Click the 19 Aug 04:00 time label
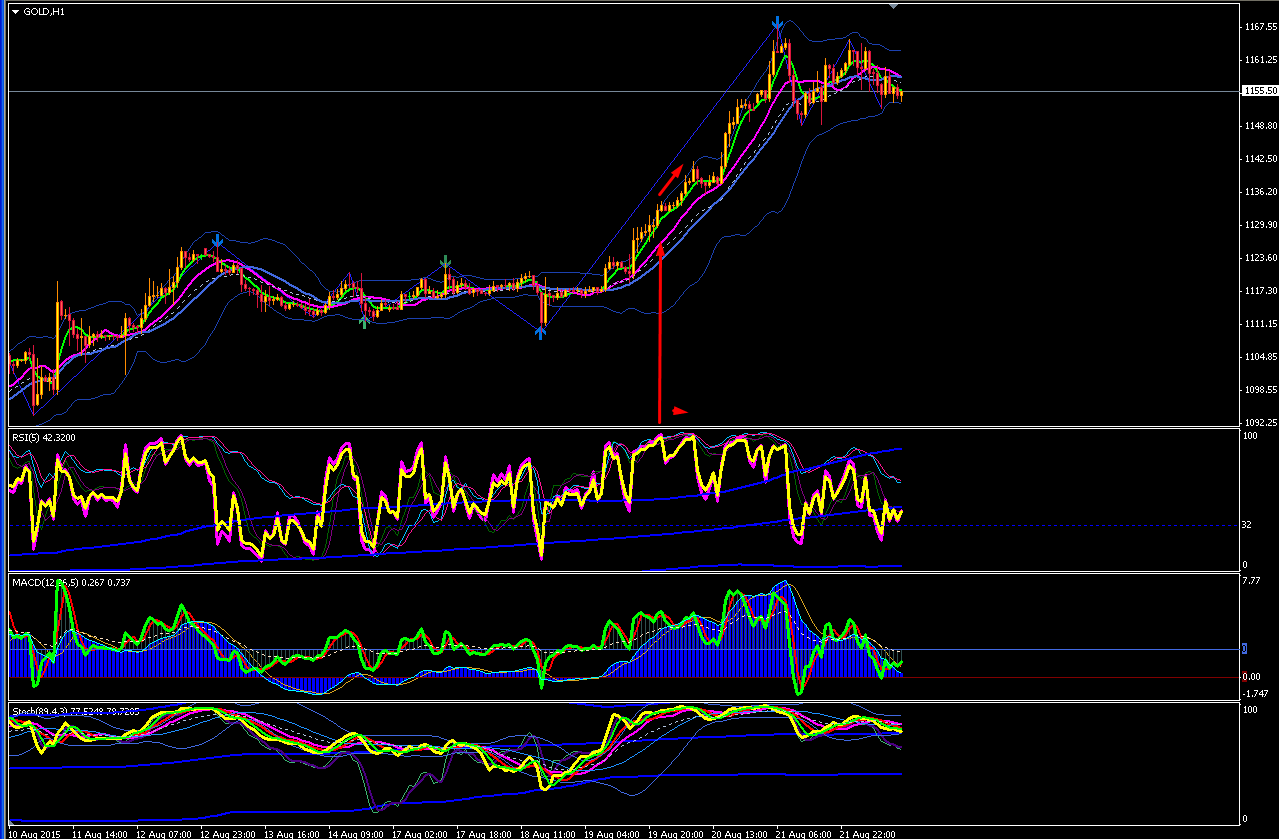Viewport: 1279px width, 839px height. (611, 833)
